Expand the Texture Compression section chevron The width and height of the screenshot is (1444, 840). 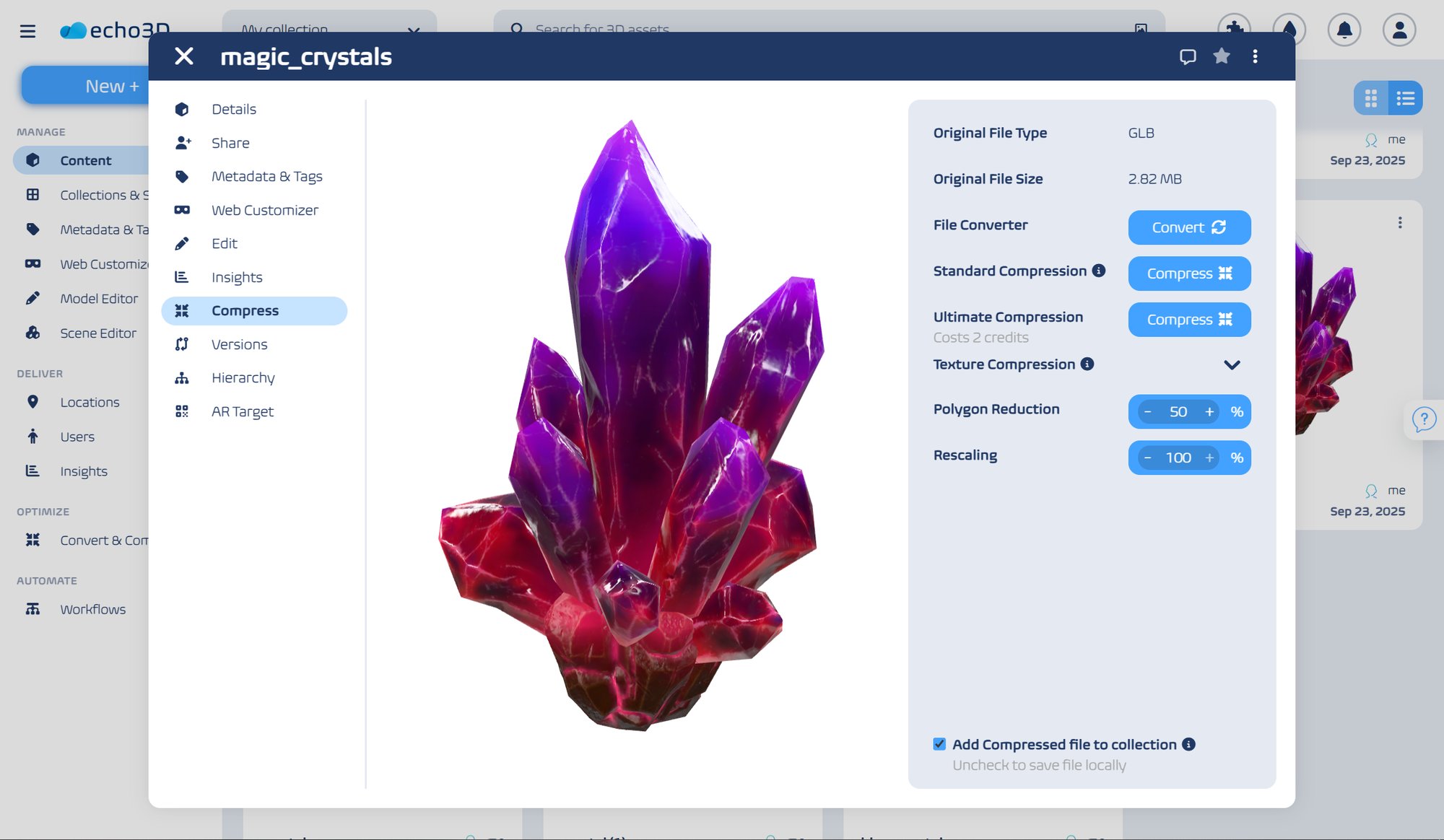1232,365
